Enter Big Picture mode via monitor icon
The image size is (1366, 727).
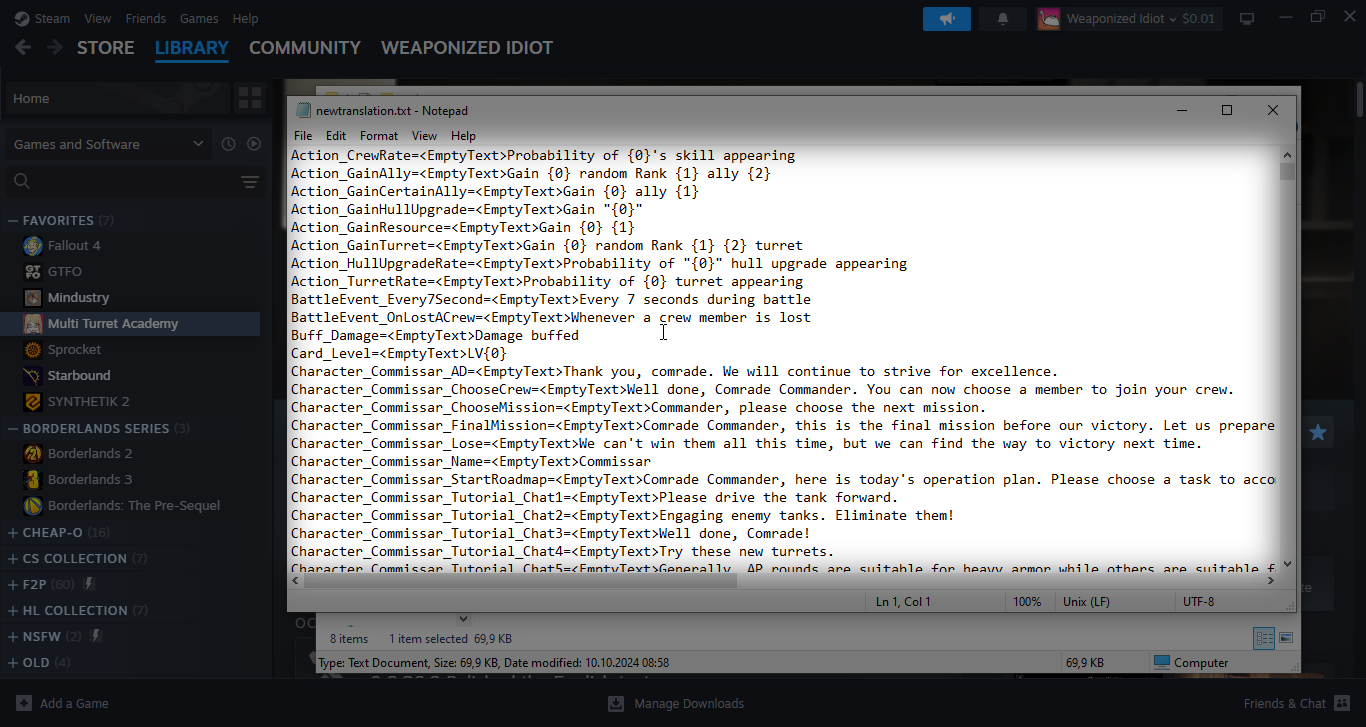click(x=1247, y=18)
